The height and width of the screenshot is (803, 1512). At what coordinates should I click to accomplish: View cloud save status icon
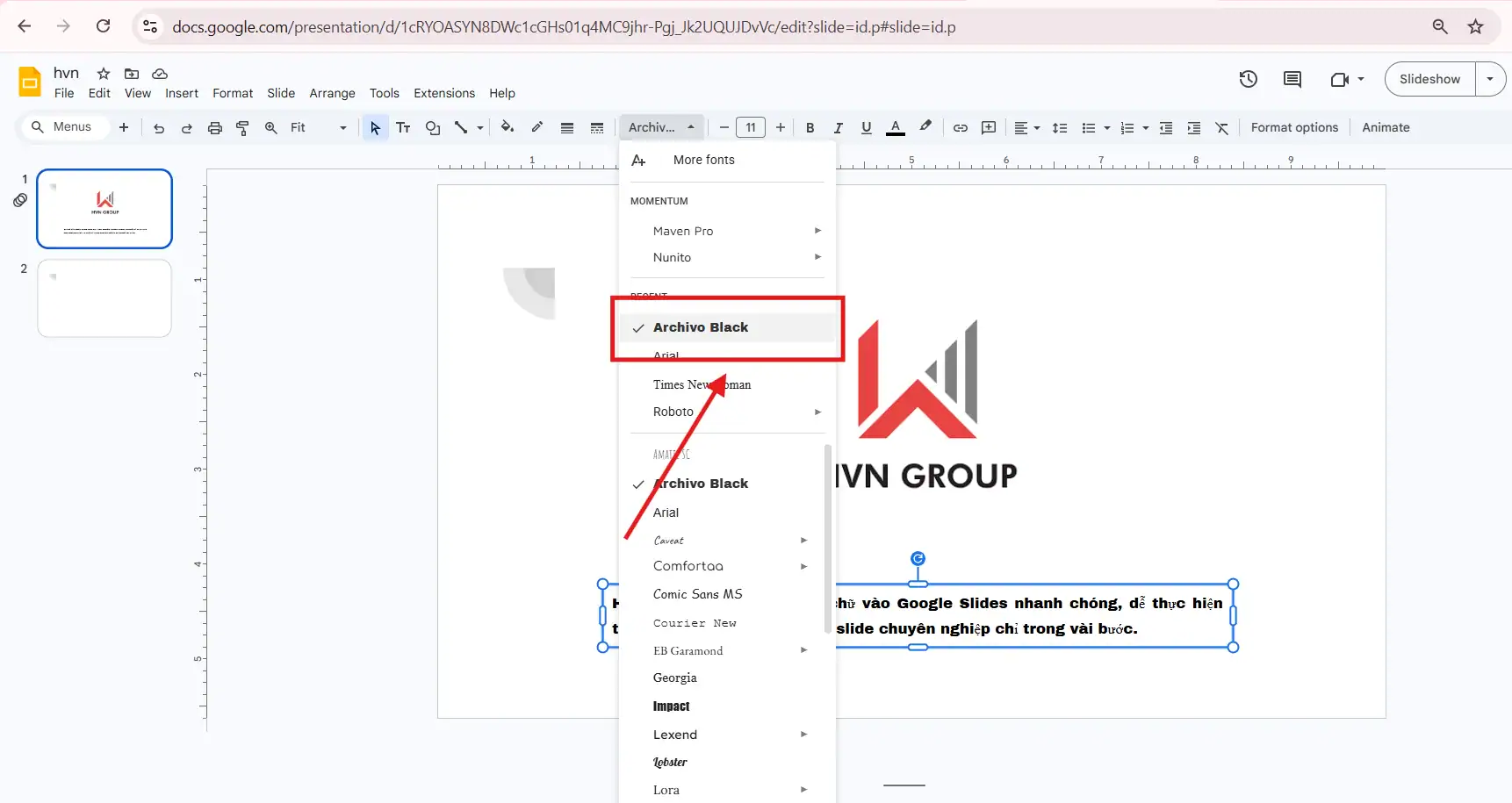tap(160, 74)
